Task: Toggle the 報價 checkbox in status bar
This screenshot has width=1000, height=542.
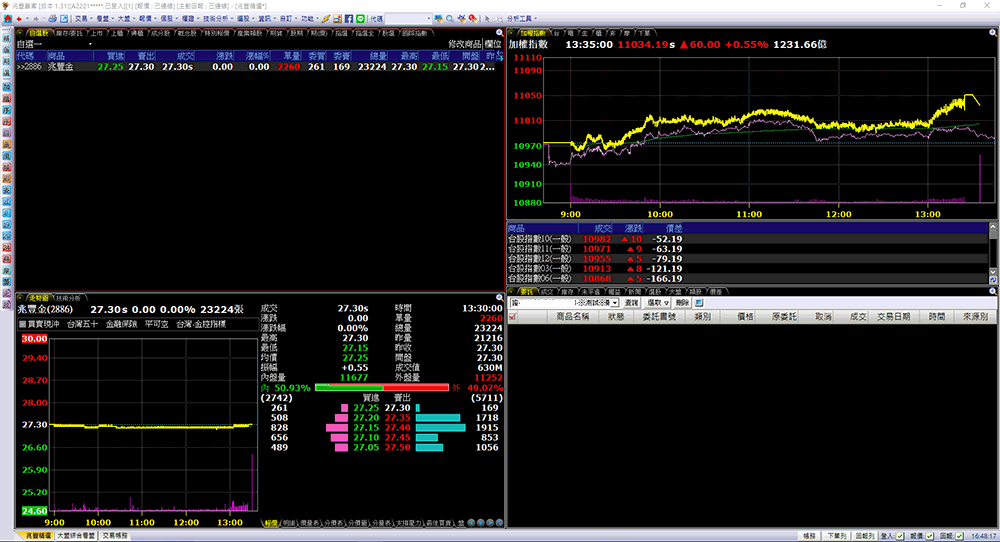Action: pos(929,536)
